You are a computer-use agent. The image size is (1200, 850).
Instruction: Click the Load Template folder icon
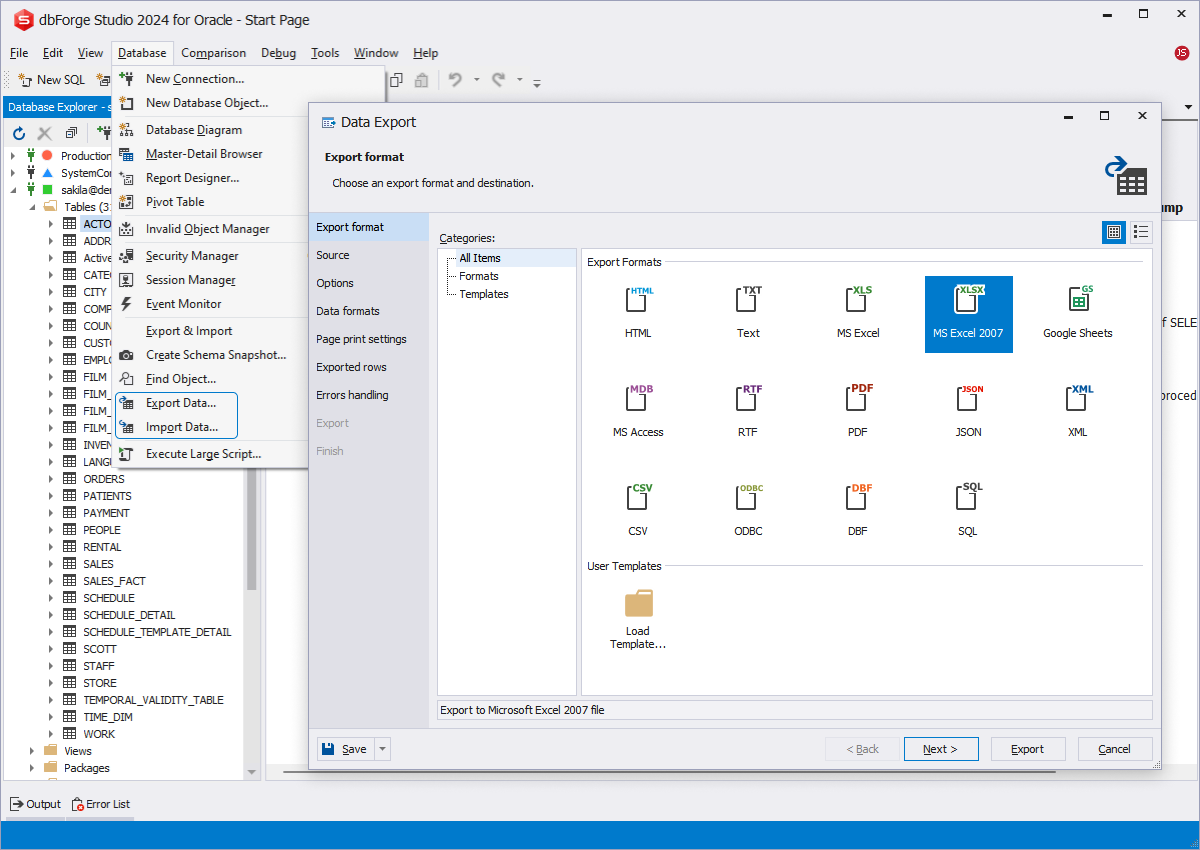coord(638,604)
